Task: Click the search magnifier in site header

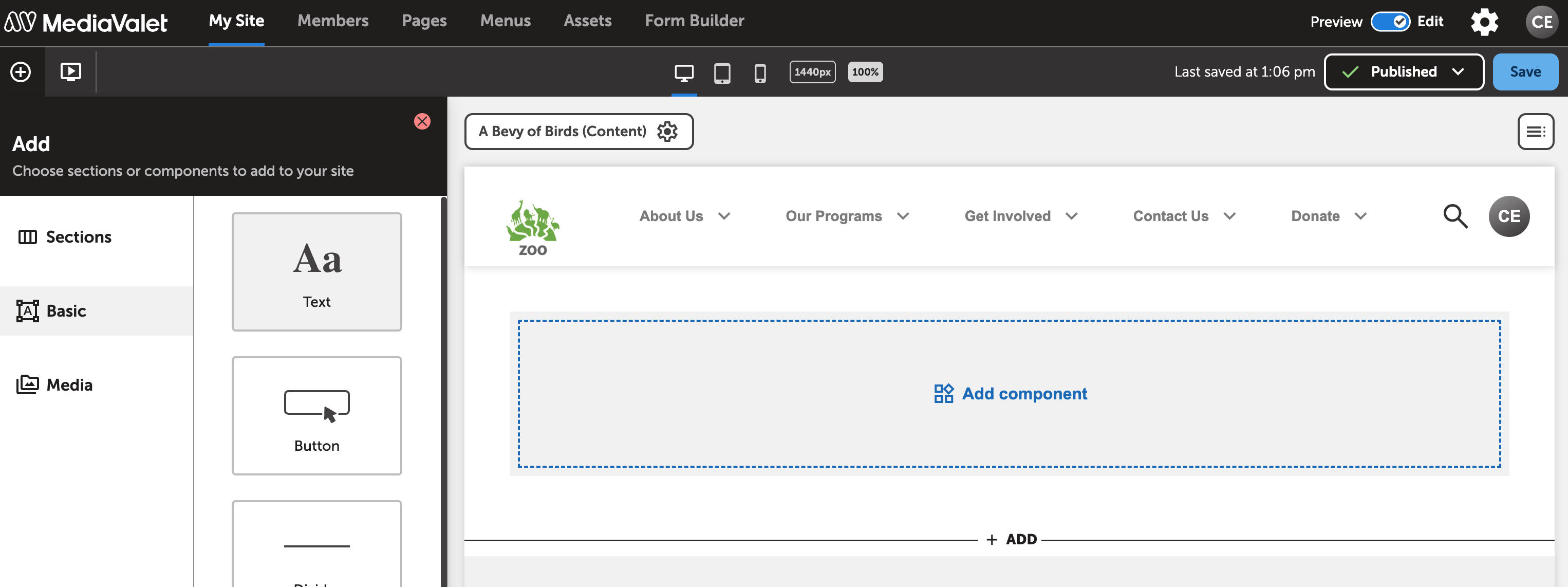Action: [1455, 216]
